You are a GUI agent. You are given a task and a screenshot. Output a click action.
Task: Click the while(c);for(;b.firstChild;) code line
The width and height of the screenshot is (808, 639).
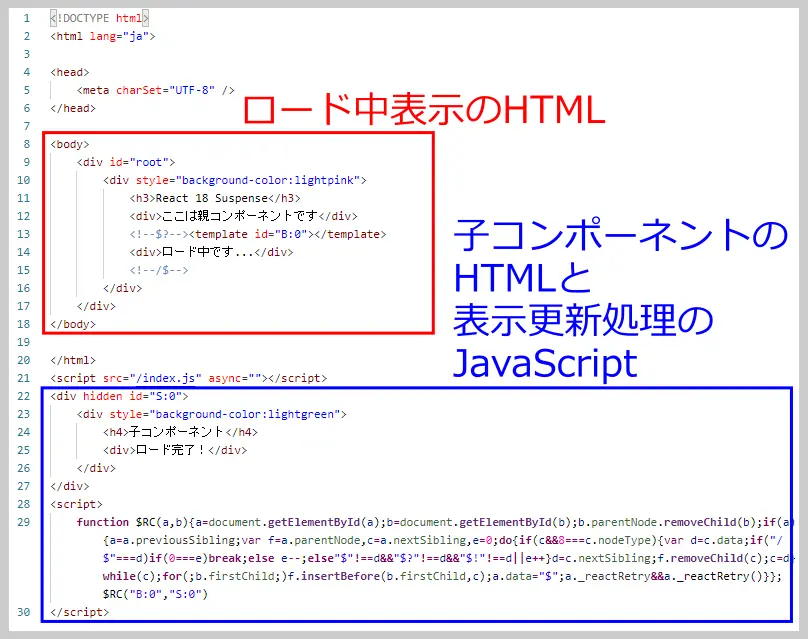click(442, 576)
